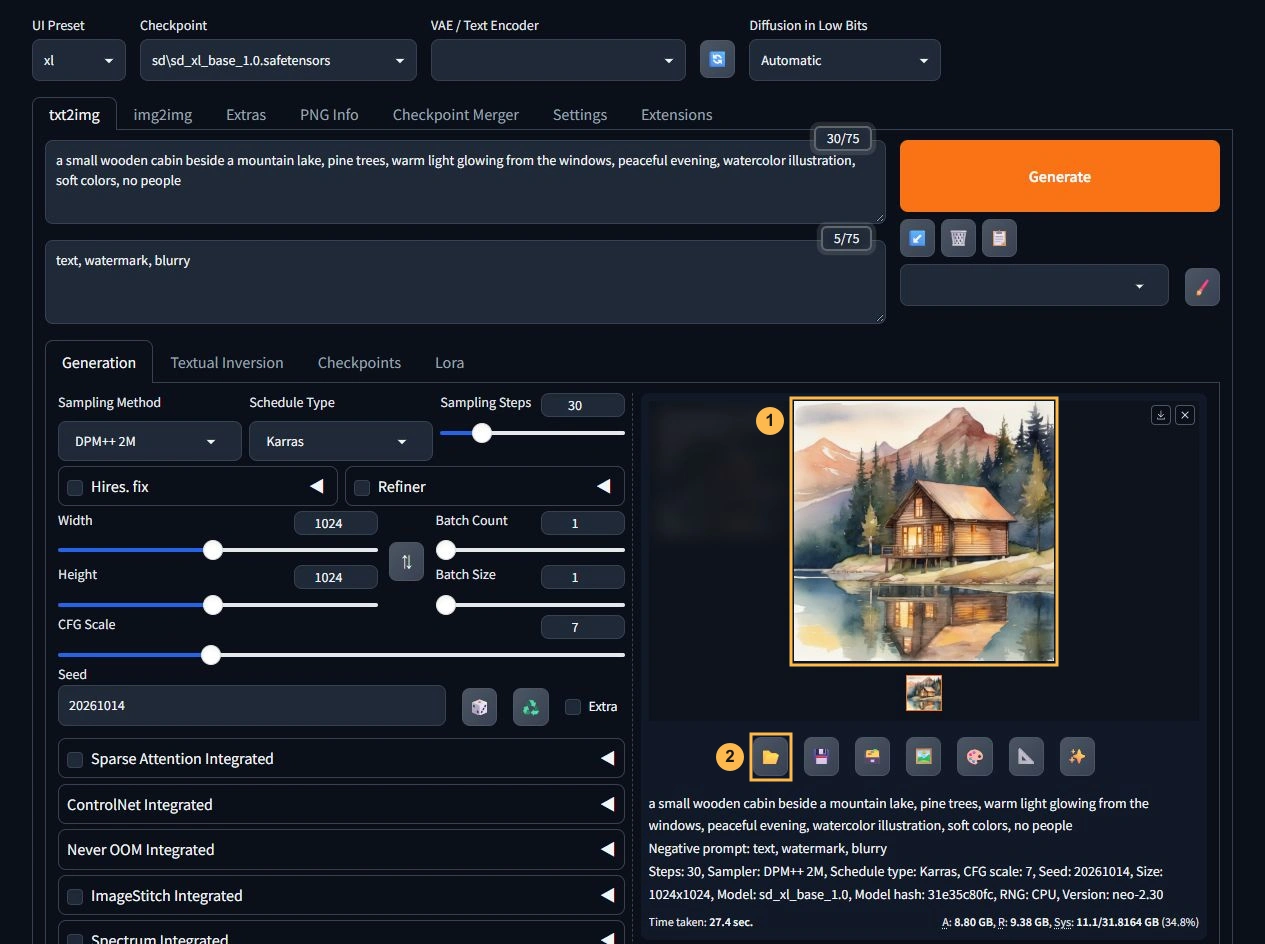1265x944 pixels.
Task: Randomize seed with the dice icon
Action: pyautogui.click(x=479, y=707)
